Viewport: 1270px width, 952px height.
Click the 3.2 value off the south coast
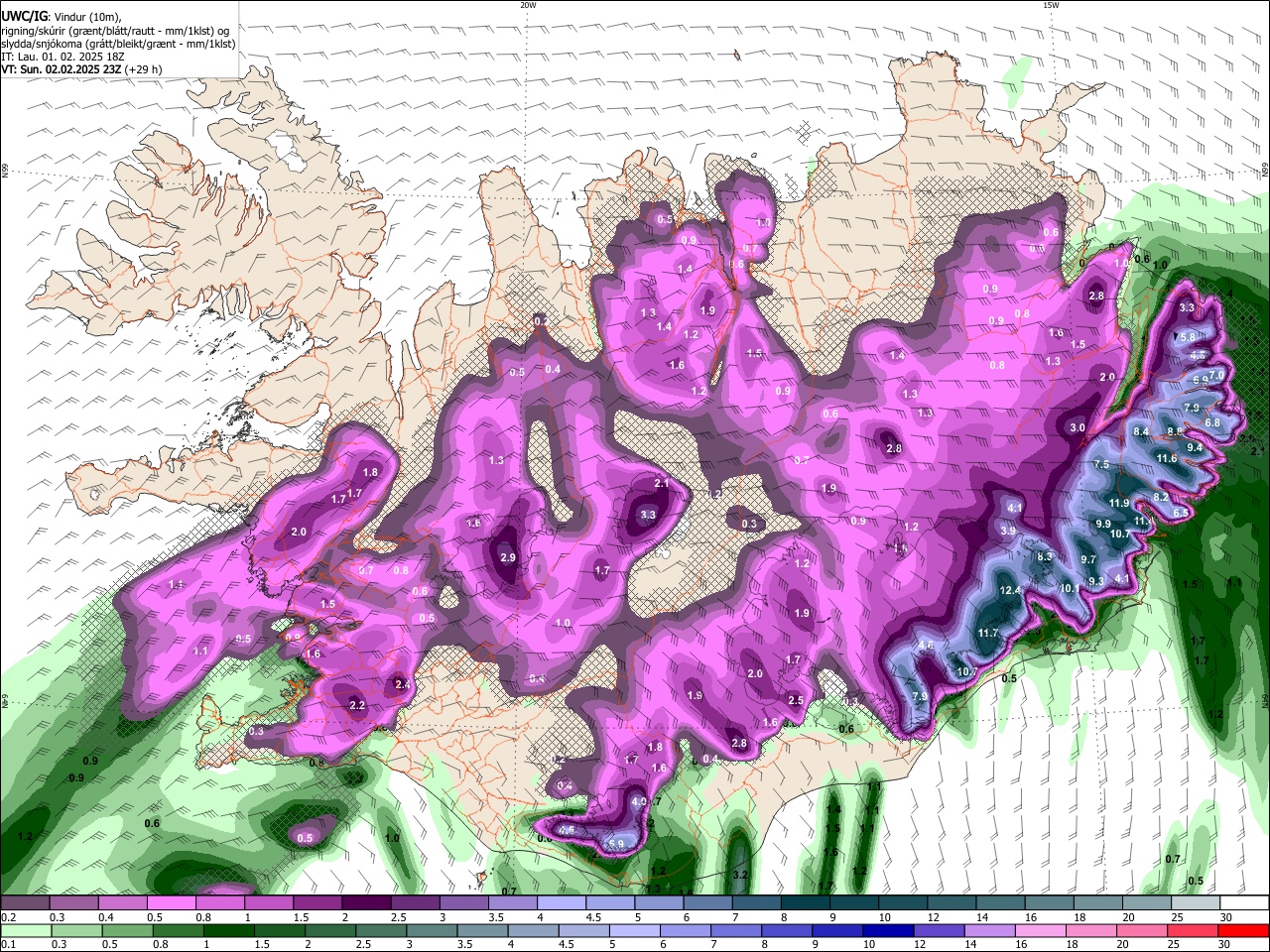pyautogui.click(x=739, y=875)
